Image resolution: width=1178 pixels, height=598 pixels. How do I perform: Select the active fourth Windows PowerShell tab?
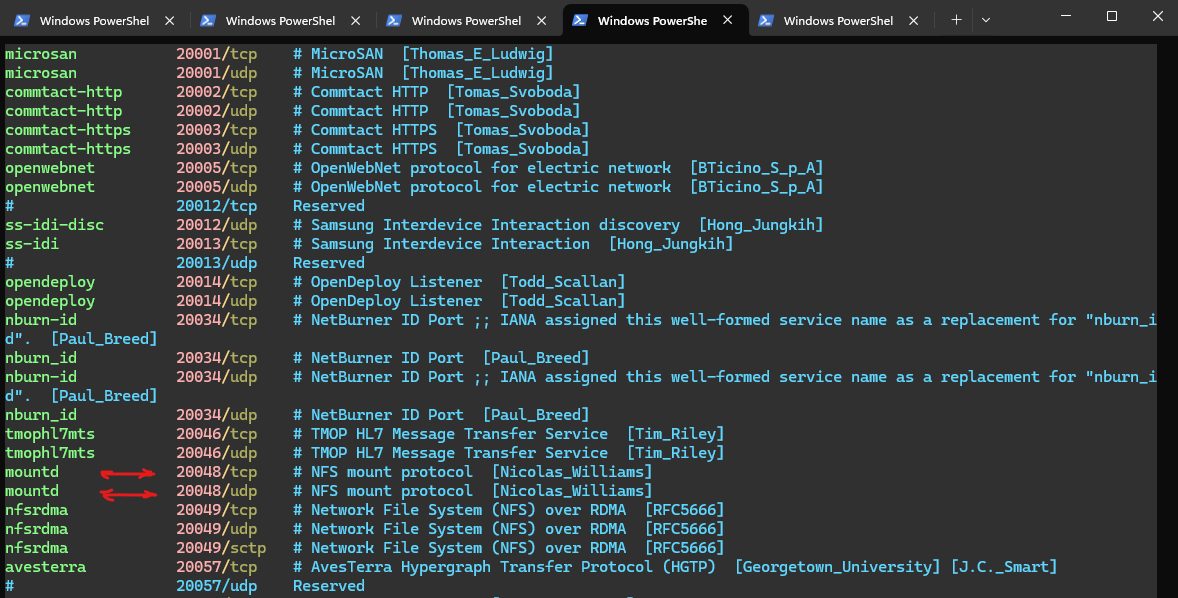coord(652,21)
